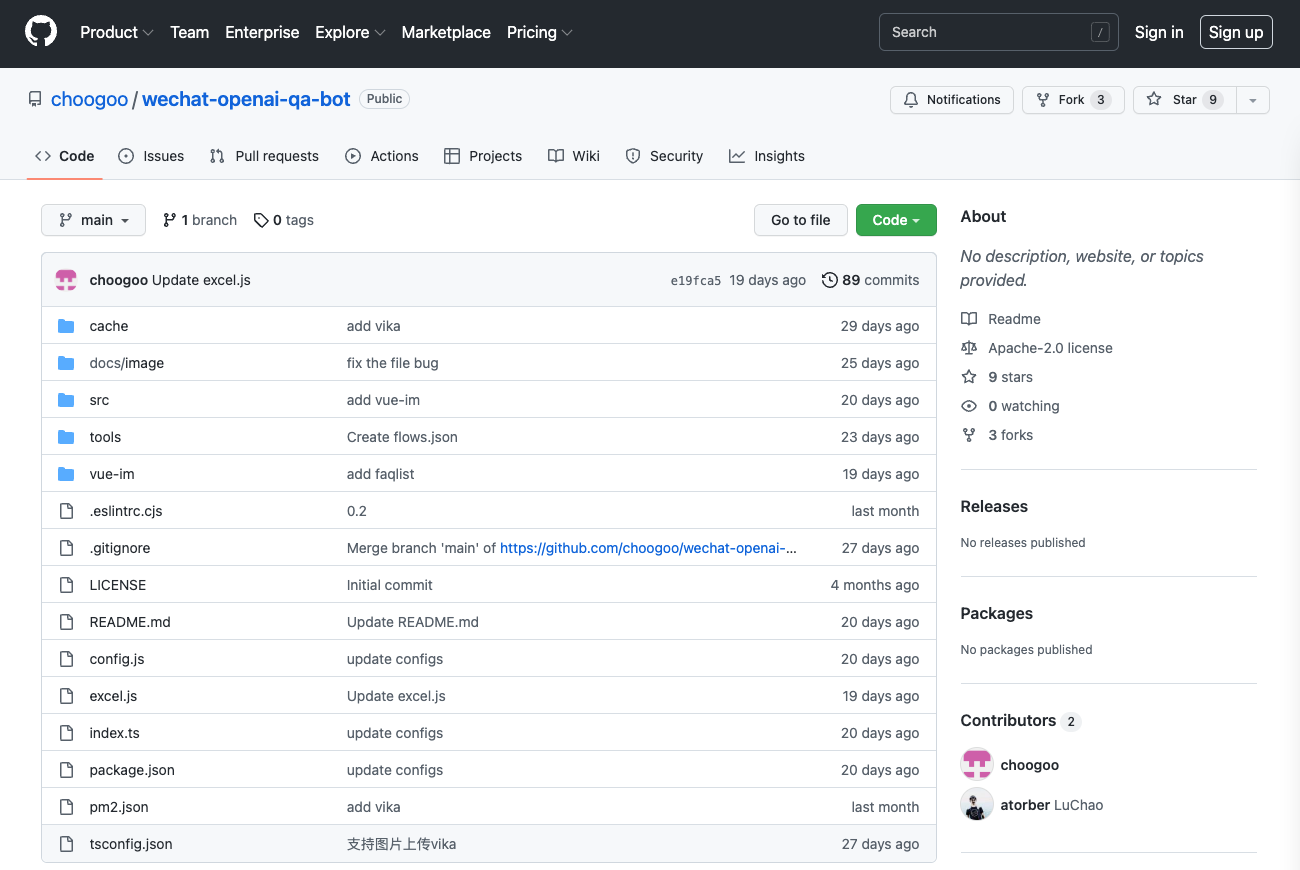Image resolution: width=1300 pixels, height=870 pixels.
Task: Click the tags icon next to 0 tags
Action: [x=261, y=220]
